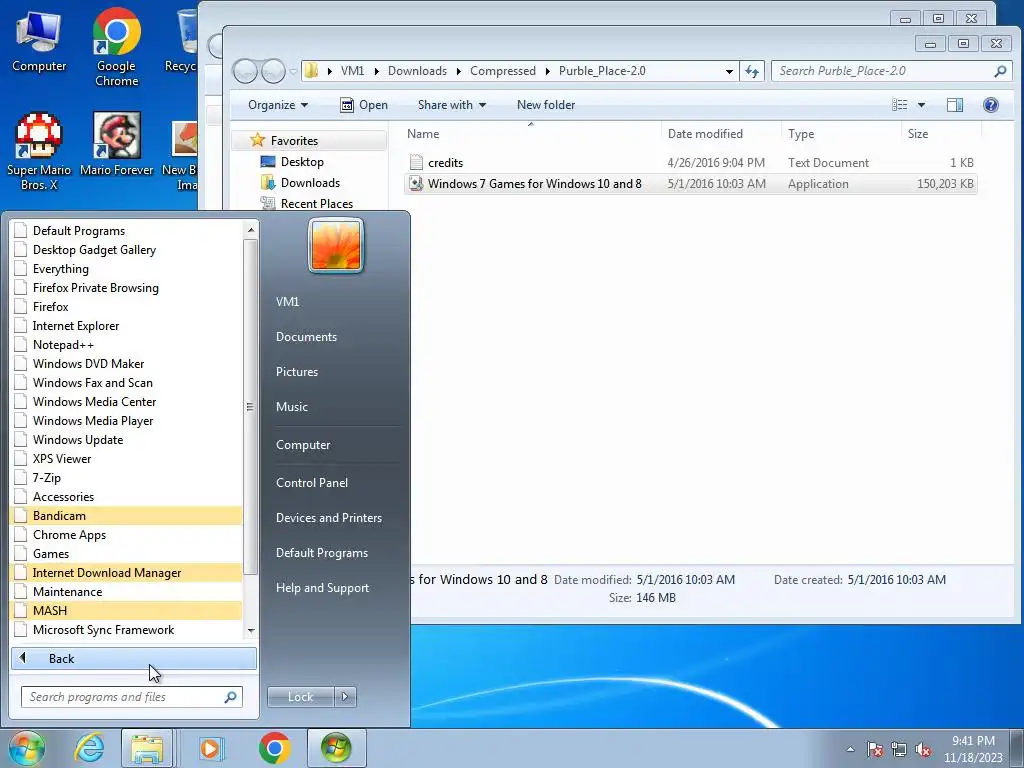
Task: Open Google Chrome desktop shortcut
Action: coord(116,47)
